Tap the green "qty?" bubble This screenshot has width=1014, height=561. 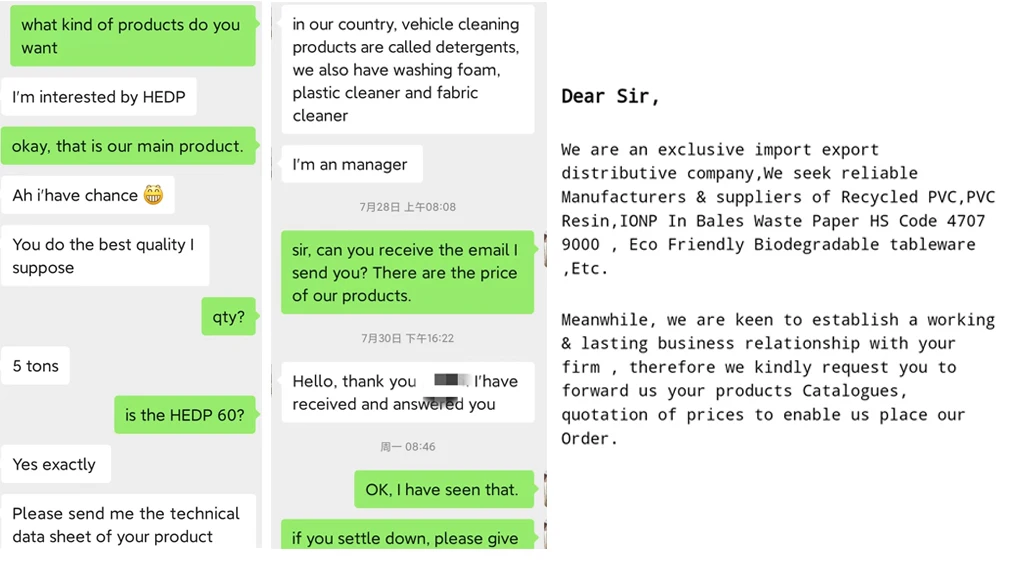pos(228,317)
